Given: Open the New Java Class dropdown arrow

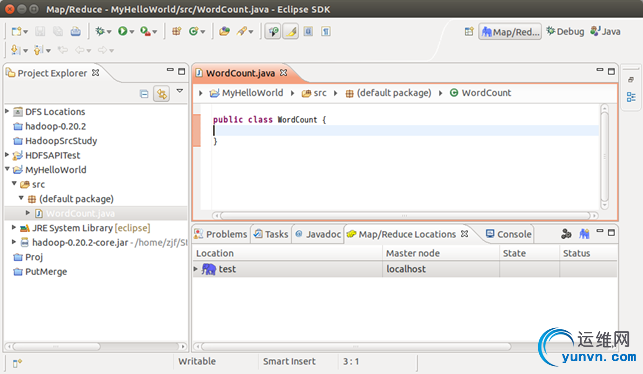Looking at the screenshot, I should [203, 32].
